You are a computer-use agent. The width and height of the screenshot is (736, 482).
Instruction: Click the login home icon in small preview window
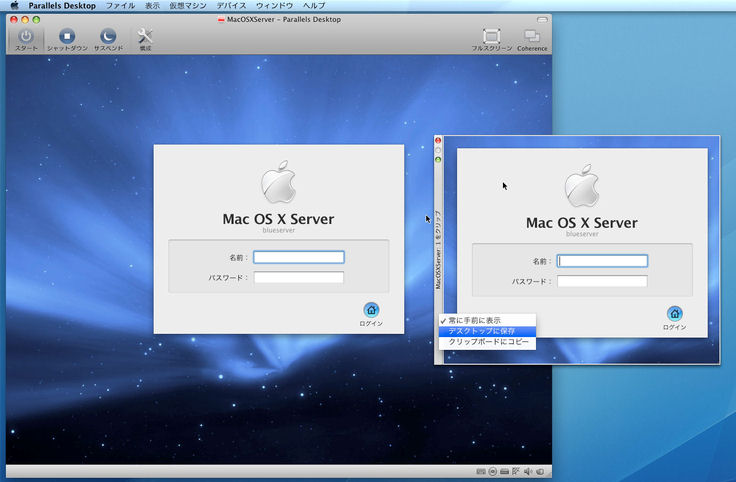[675, 314]
